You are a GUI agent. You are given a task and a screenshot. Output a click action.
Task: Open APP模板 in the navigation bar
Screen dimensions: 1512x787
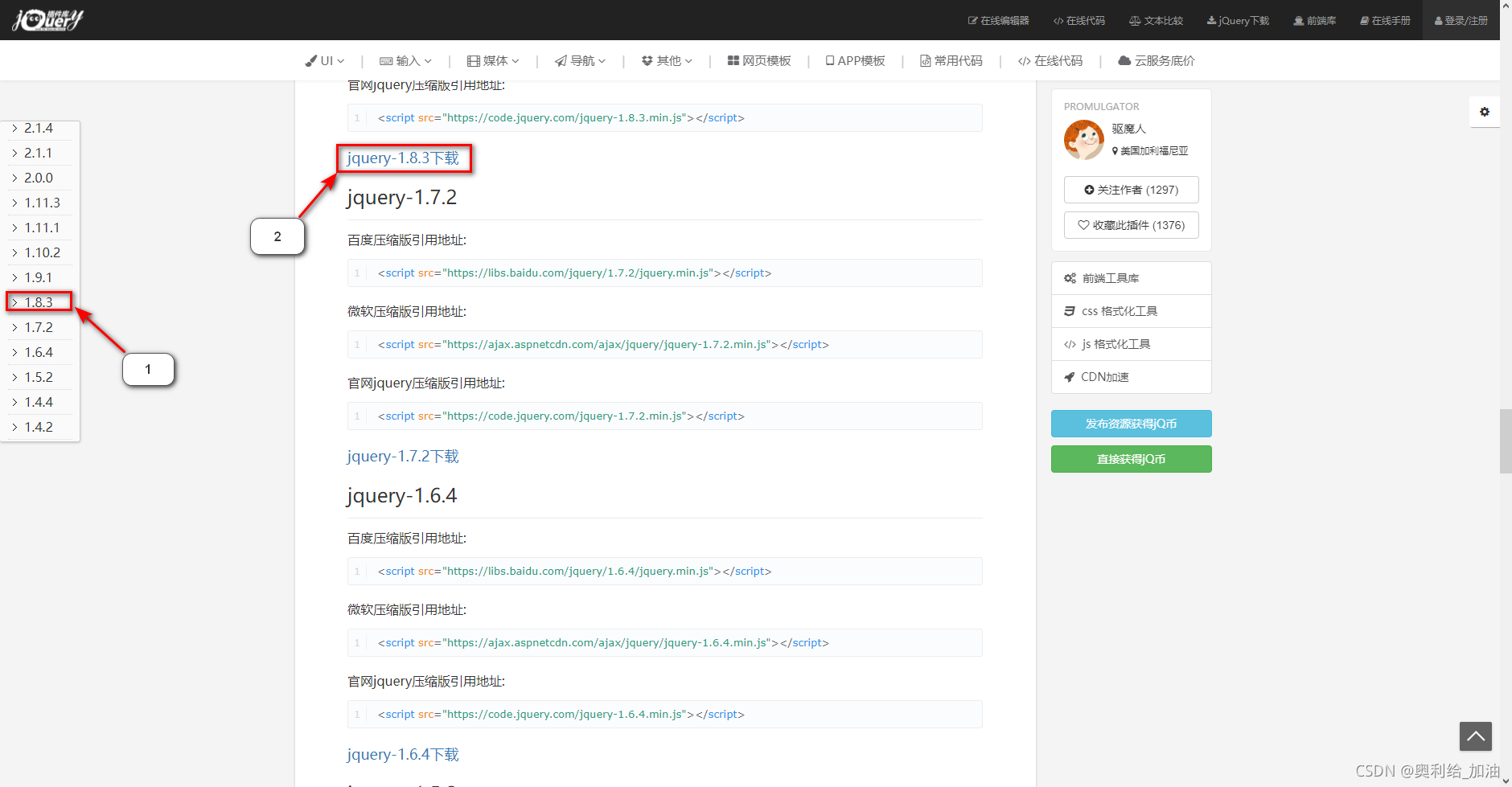pyautogui.click(x=856, y=61)
